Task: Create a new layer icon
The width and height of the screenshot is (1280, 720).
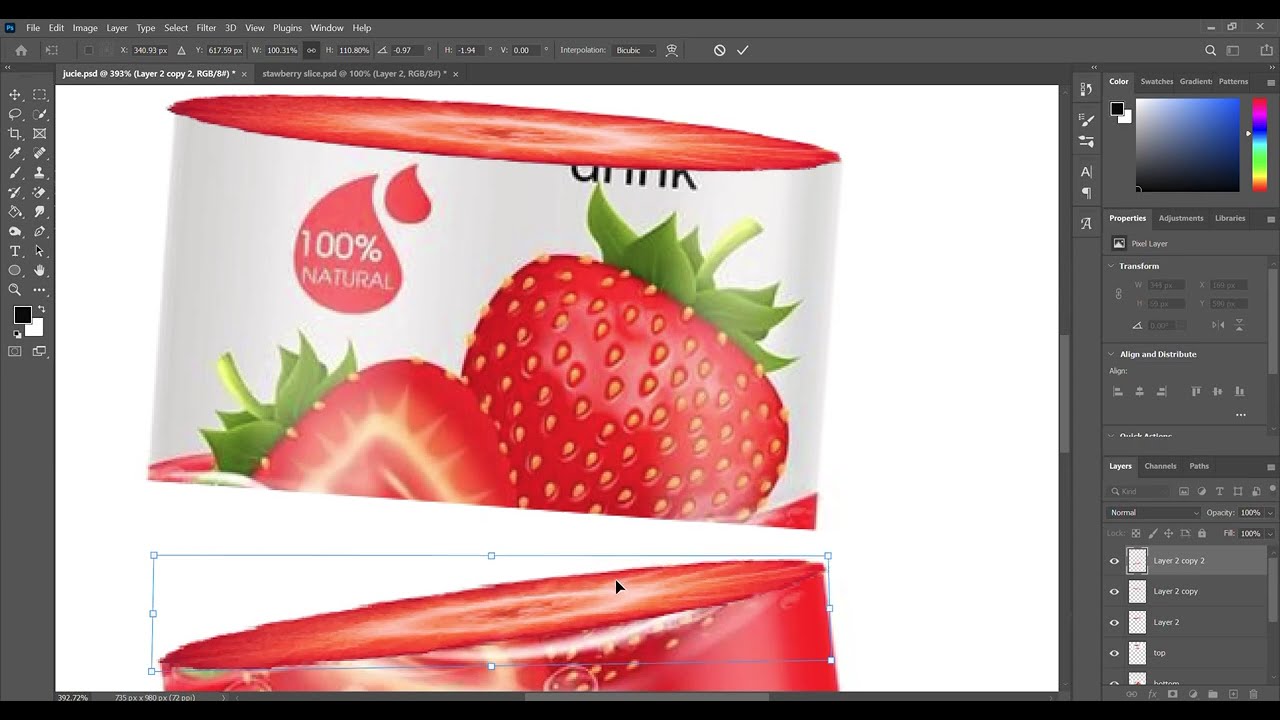Action: (x=1233, y=694)
